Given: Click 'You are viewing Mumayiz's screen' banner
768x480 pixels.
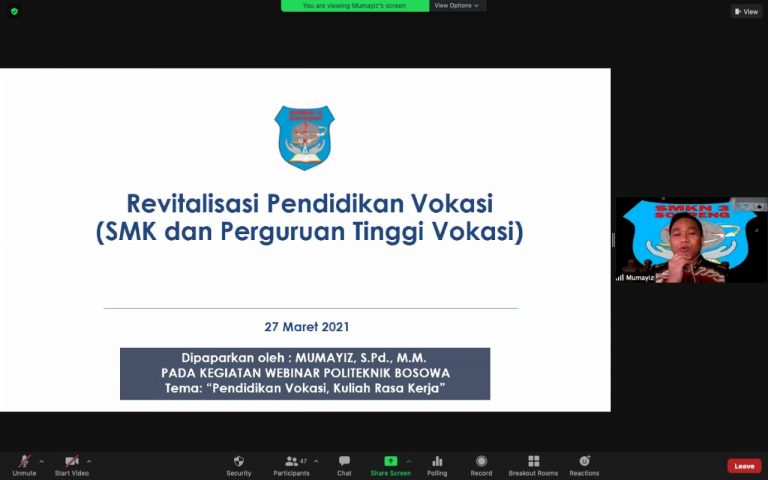Looking at the screenshot, I should click(355, 5).
